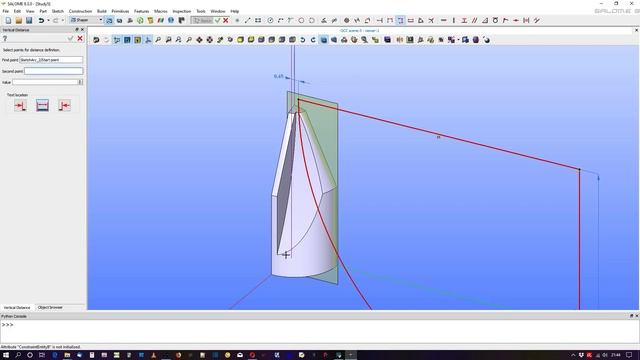Click rotate clockwise icon in viewer toolbar

click(x=313, y=40)
